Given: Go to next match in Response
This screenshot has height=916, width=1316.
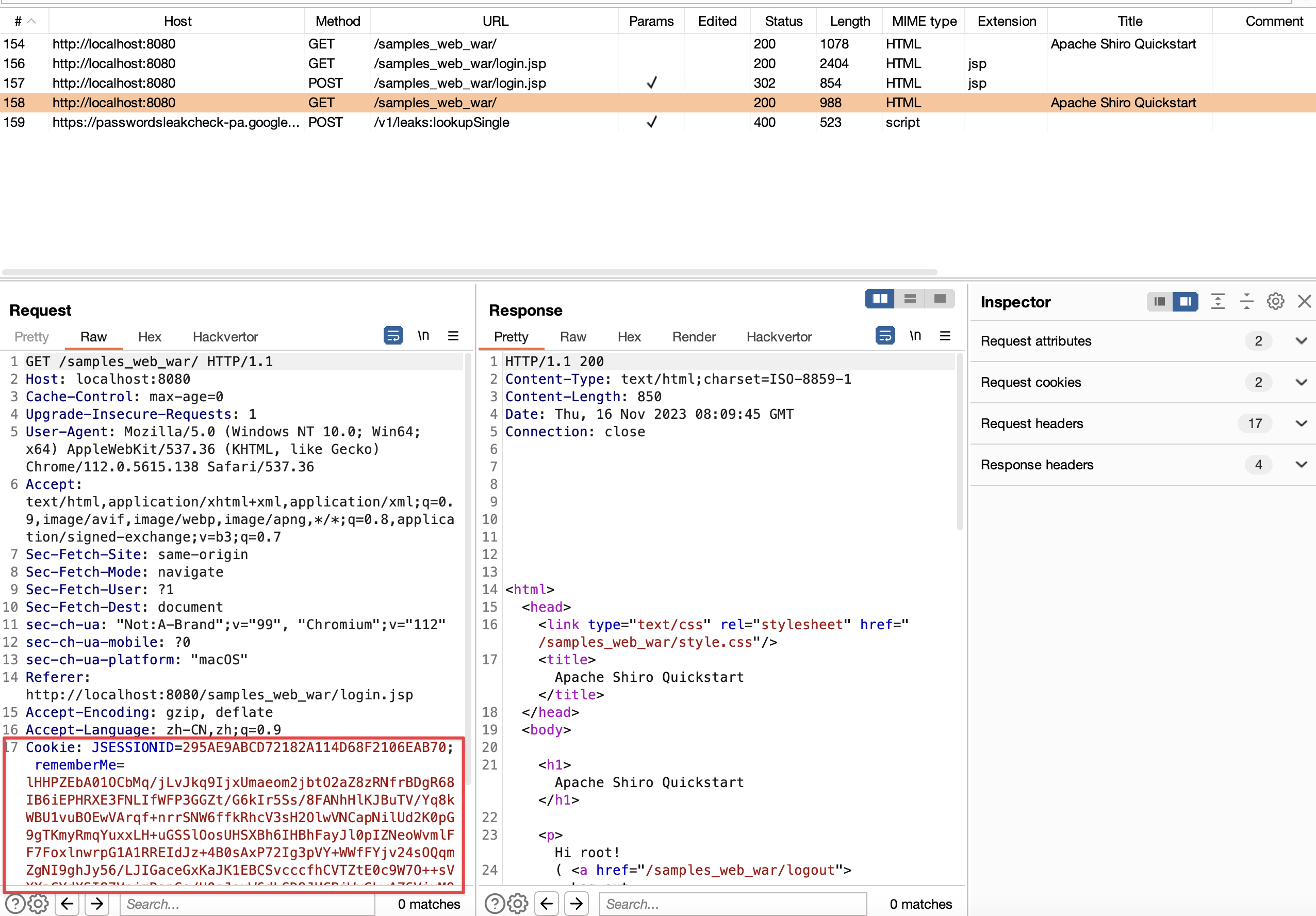Looking at the screenshot, I should 577,904.
